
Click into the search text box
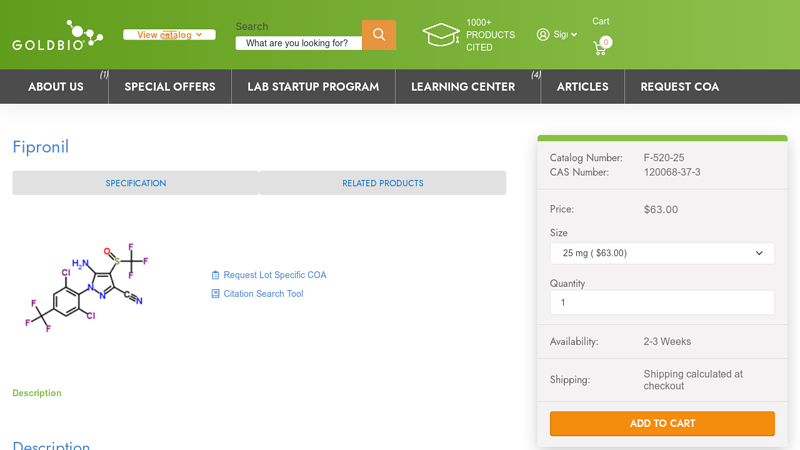point(298,43)
